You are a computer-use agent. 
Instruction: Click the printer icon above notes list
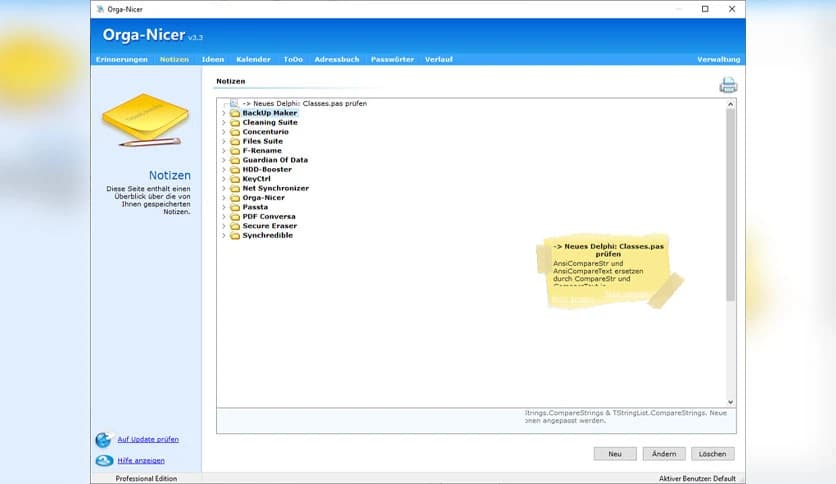pos(728,86)
